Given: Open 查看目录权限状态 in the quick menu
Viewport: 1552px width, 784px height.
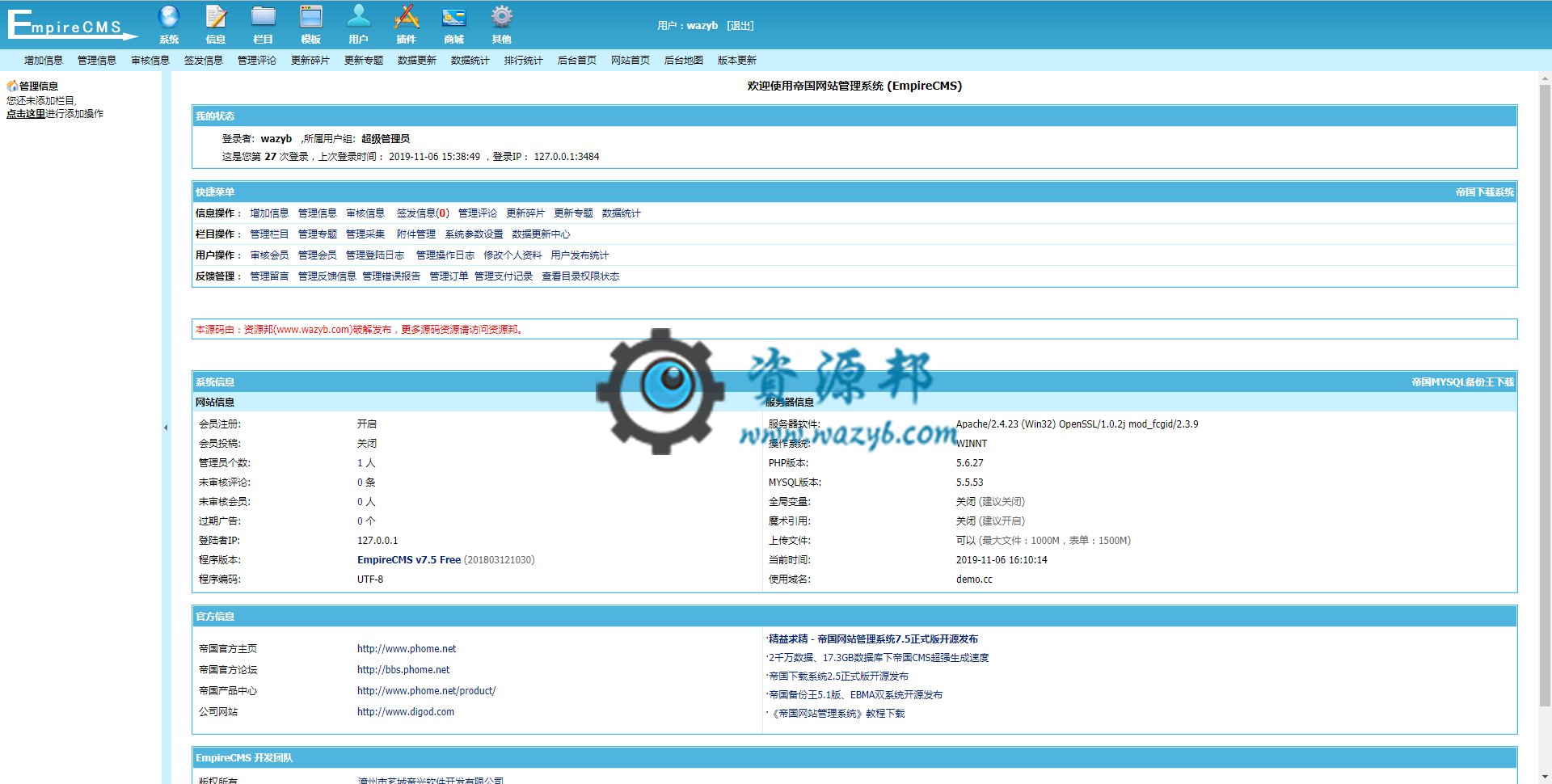Looking at the screenshot, I should (580, 276).
